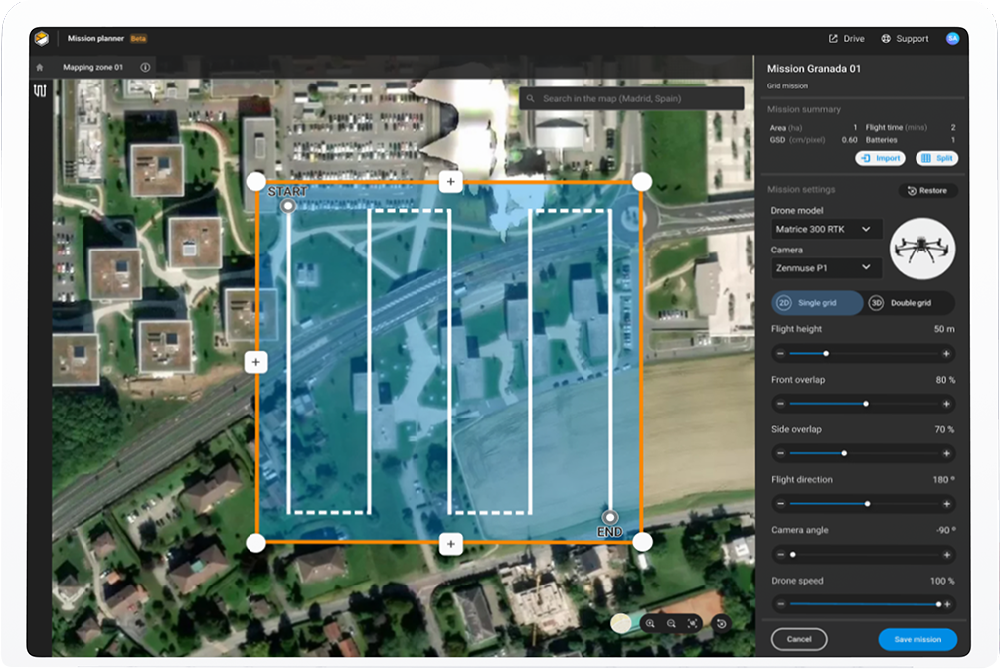This screenshot has width=1000, height=669.
Task: Fit mission area to view icon
Action: click(x=693, y=623)
